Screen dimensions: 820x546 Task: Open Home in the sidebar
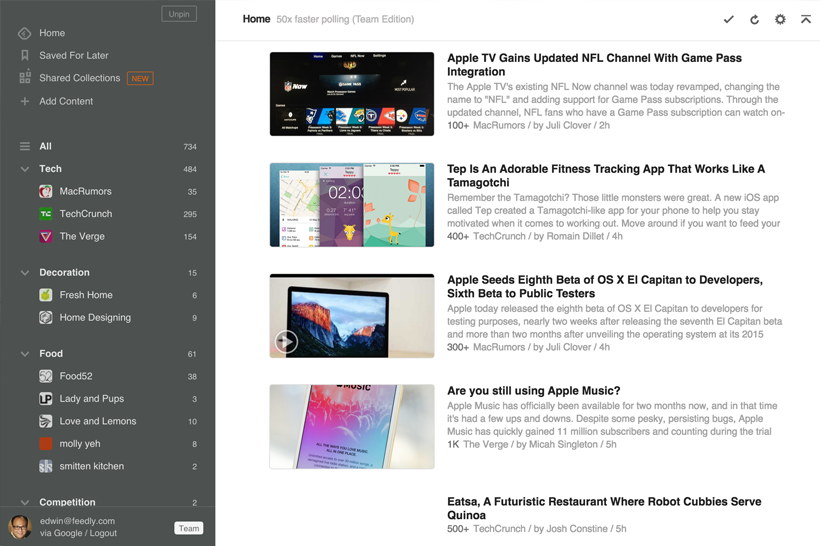click(x=52, y=33)
